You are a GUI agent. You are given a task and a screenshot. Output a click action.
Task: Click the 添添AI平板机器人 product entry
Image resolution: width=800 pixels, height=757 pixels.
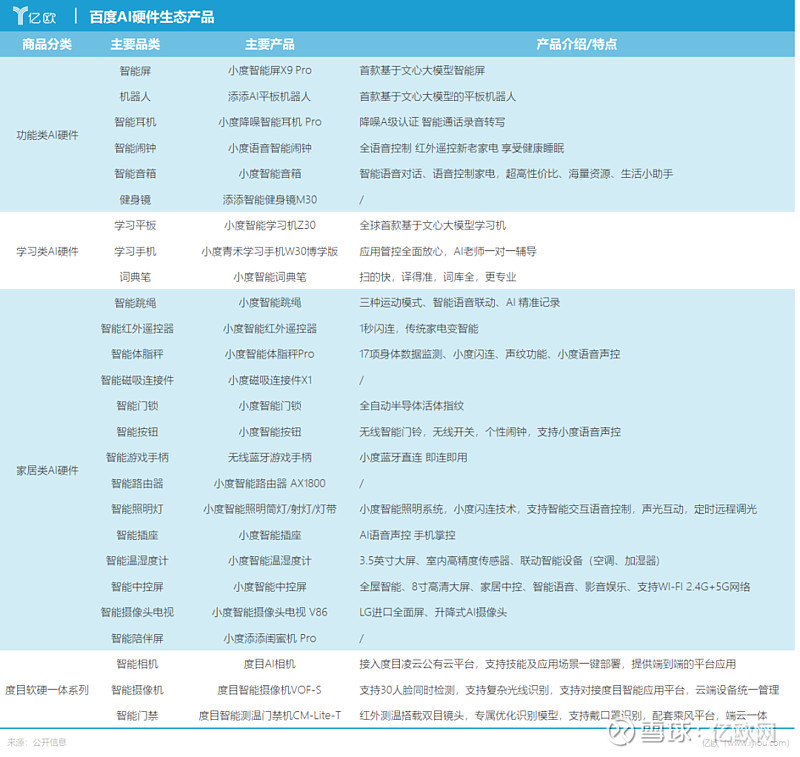pos(268,96)
